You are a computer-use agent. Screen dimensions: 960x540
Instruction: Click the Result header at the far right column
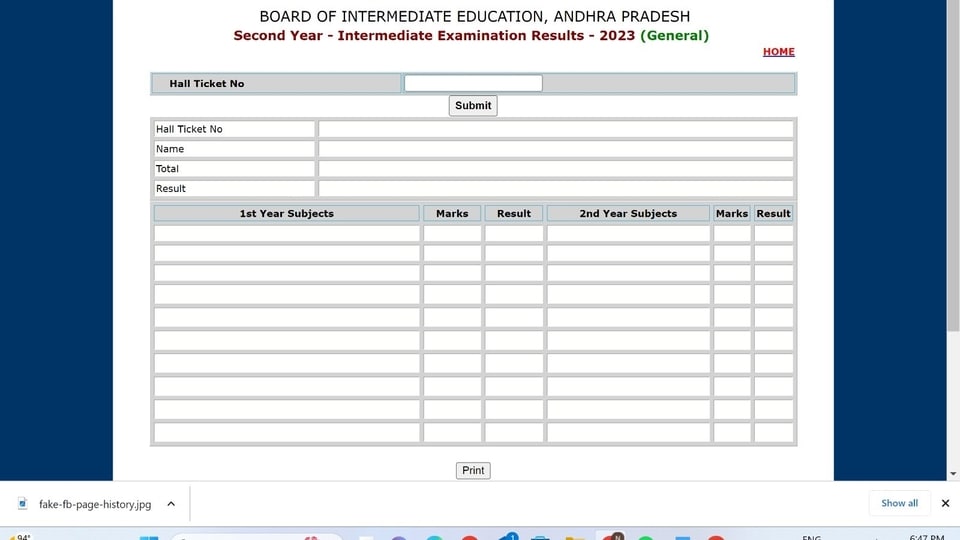(x=773, y=214)
